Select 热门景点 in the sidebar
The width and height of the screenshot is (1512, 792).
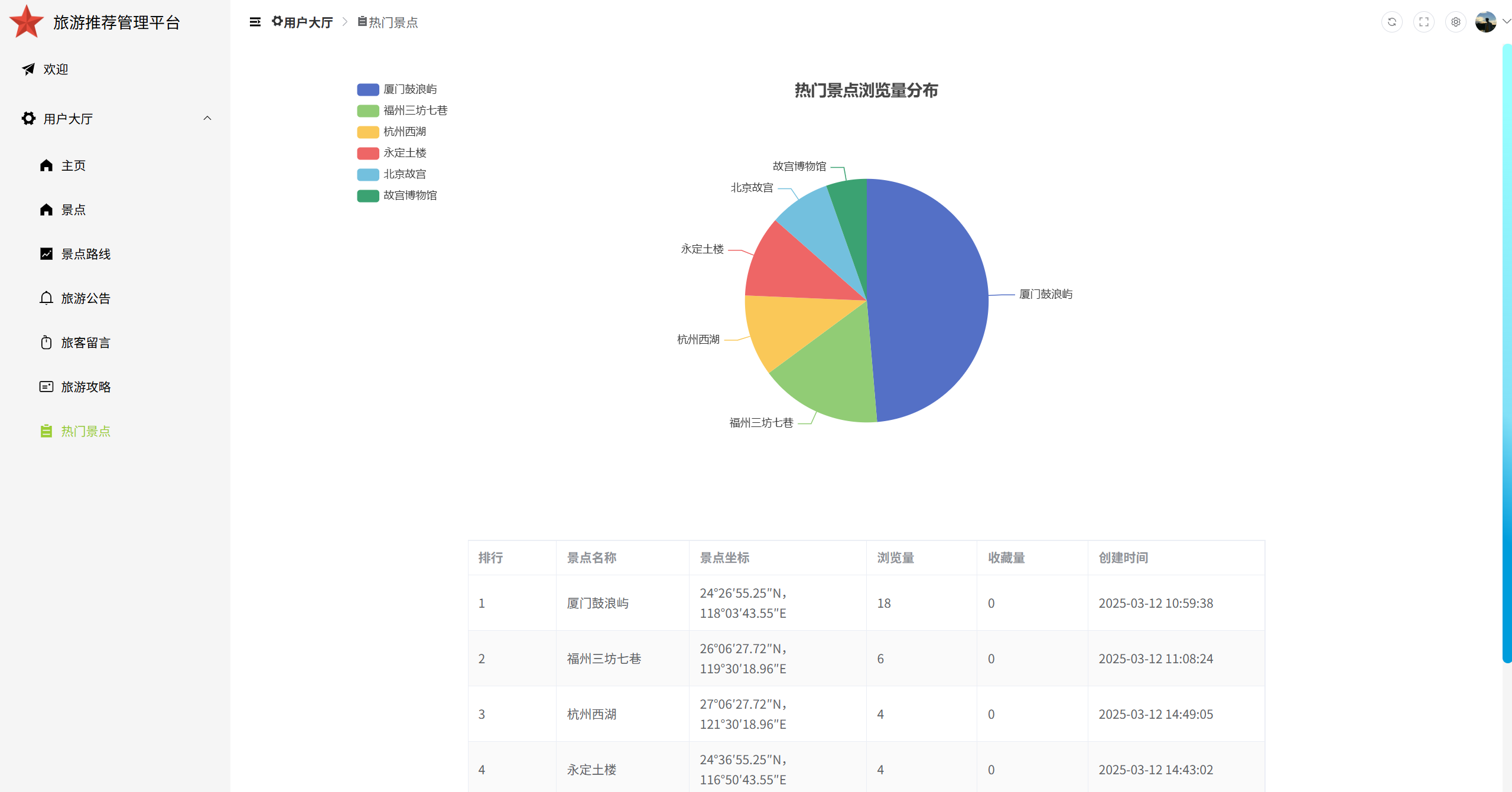85,431
